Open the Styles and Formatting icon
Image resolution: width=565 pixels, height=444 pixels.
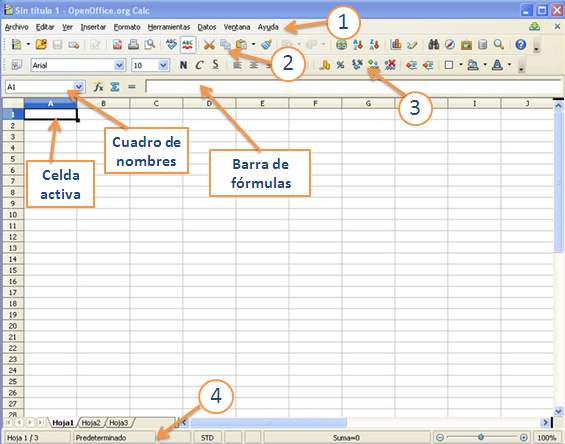pos(17,65)
